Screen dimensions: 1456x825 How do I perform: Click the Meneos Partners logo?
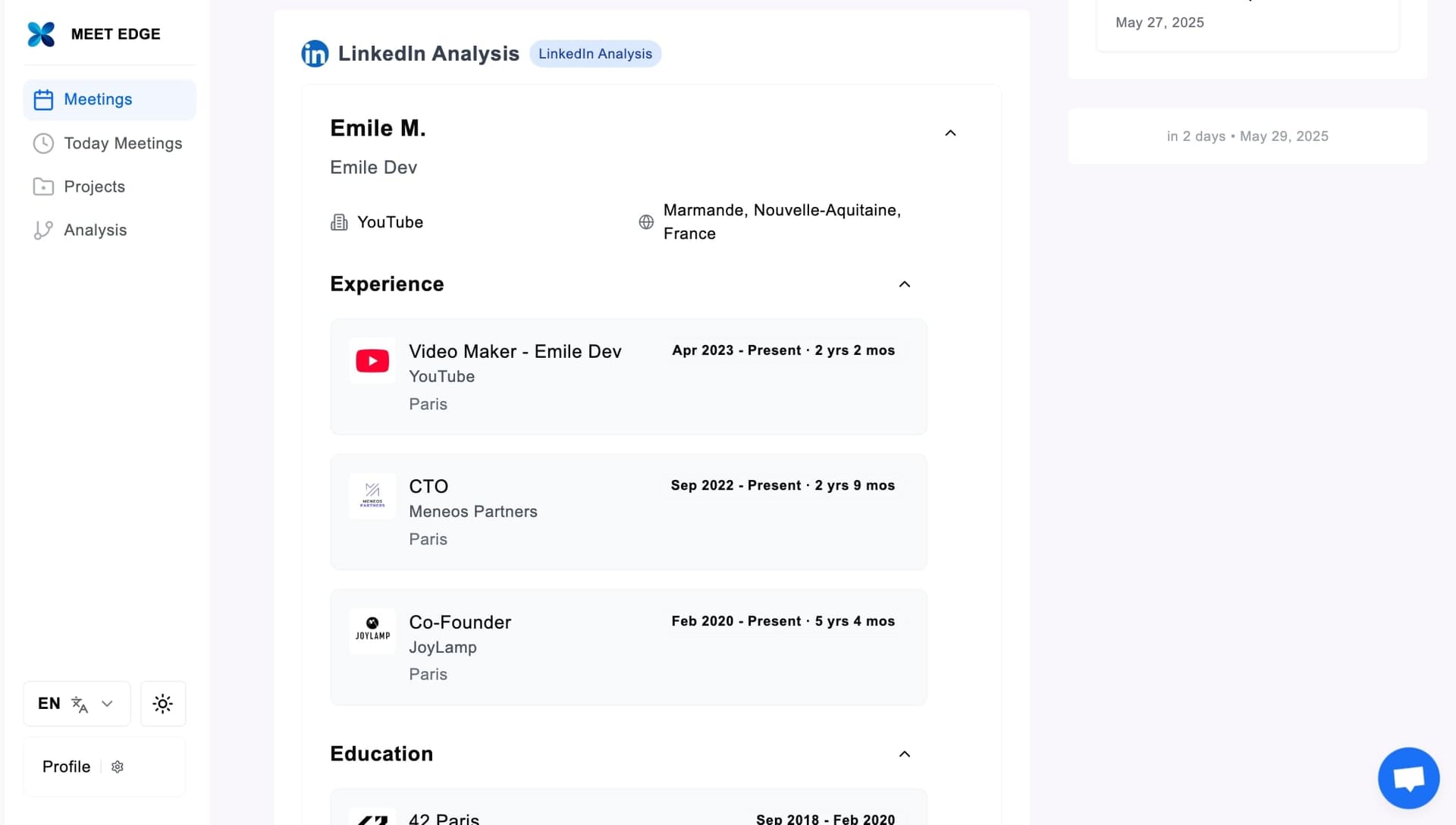(x=372, y=496)
